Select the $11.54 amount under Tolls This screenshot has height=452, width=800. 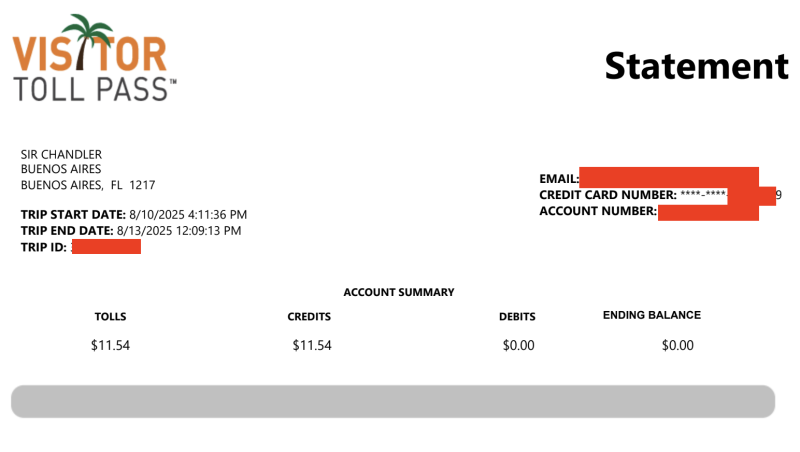pyautogui.click(x=110, y=346)
